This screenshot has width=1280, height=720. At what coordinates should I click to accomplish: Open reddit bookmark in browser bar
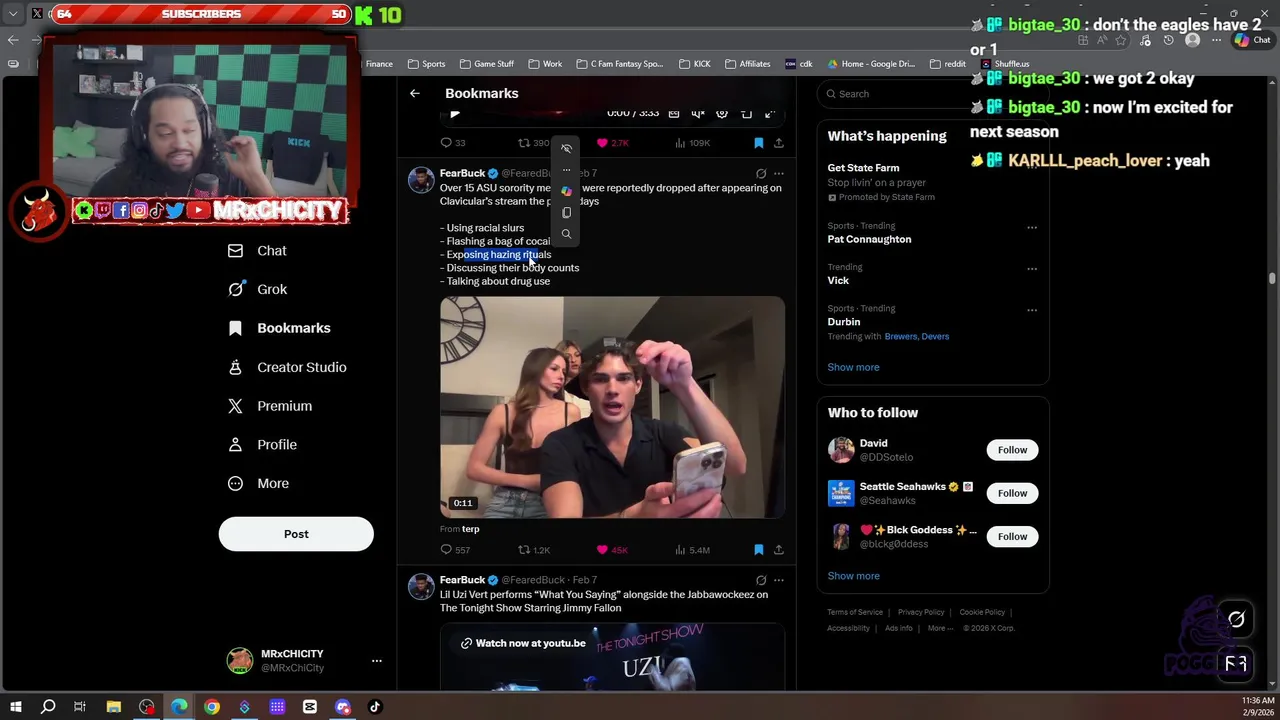pyautogui.click(x=948, y=64)
